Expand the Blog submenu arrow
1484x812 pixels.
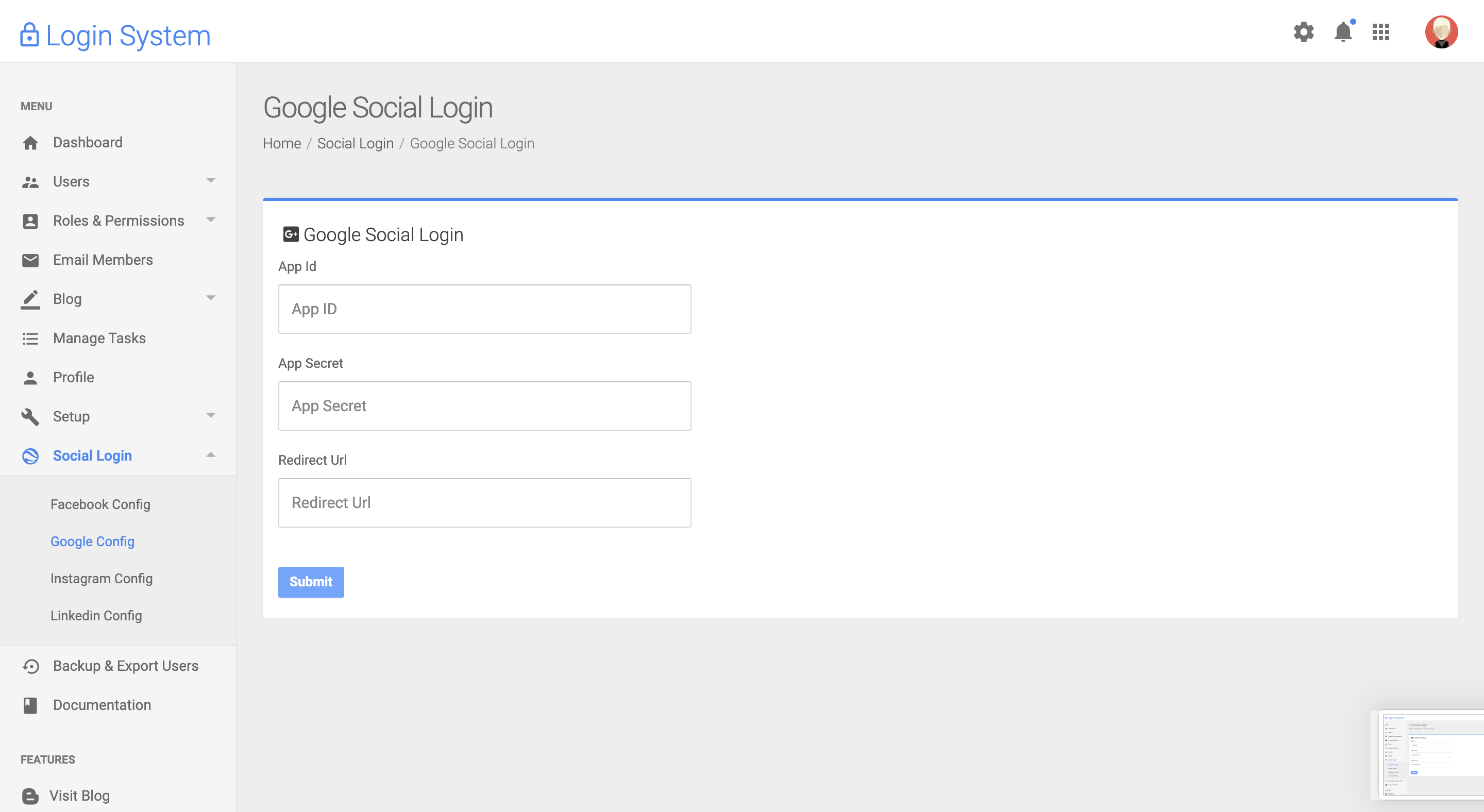pos(211,298)
